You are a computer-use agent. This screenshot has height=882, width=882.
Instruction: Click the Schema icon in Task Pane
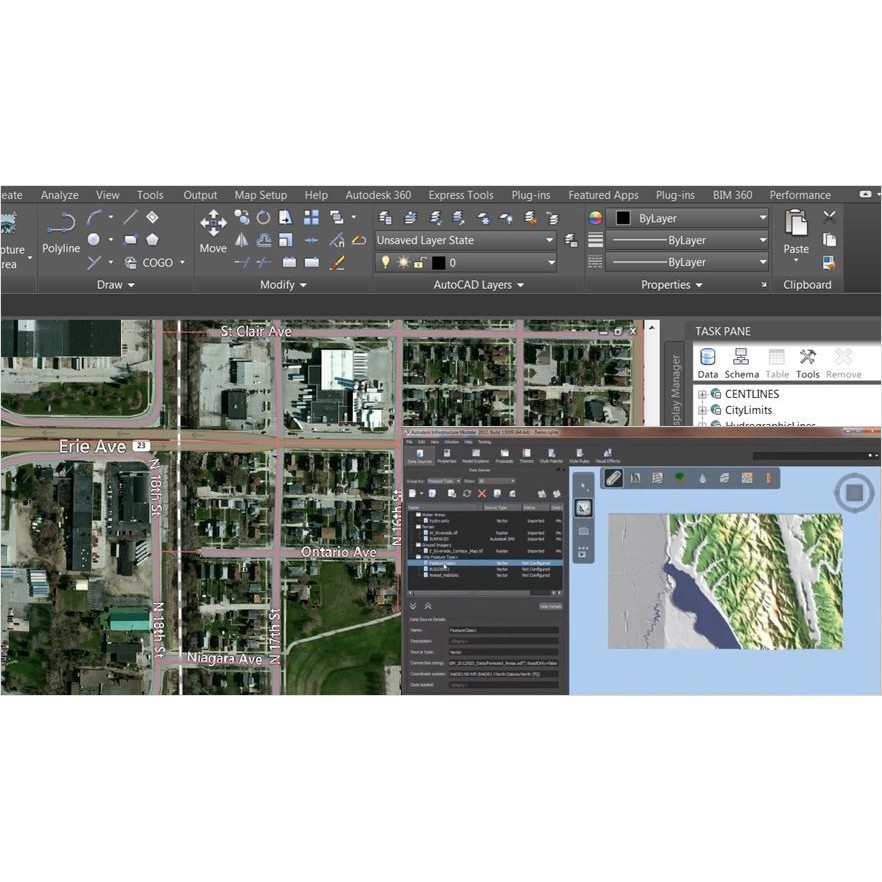tap(741, 363)
